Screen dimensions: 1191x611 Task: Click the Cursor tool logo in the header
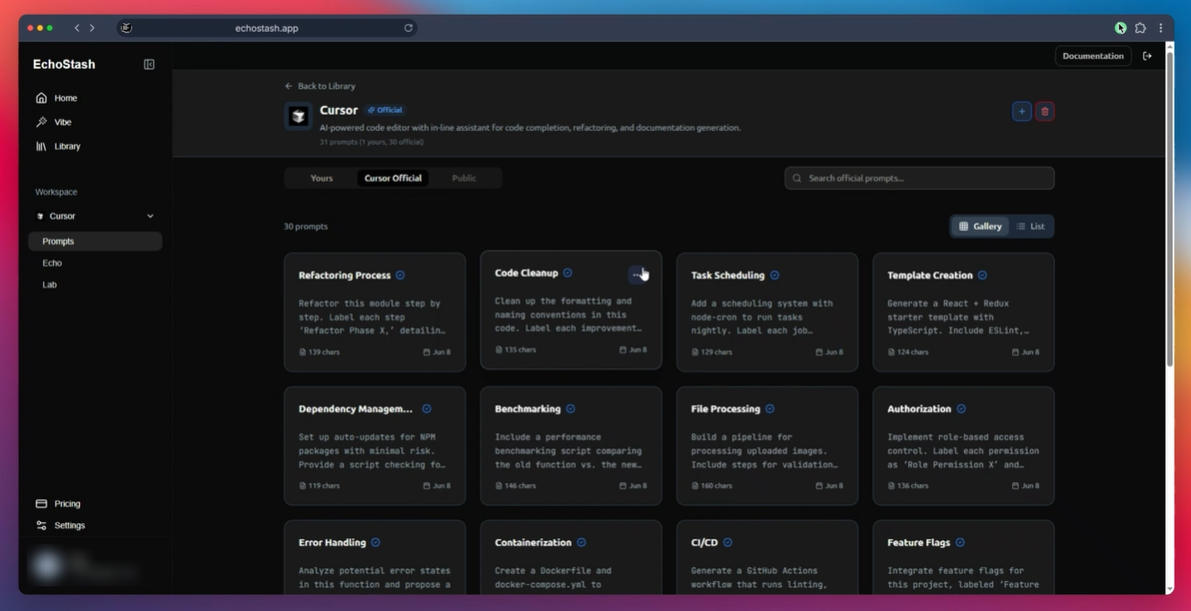(299, 116)
